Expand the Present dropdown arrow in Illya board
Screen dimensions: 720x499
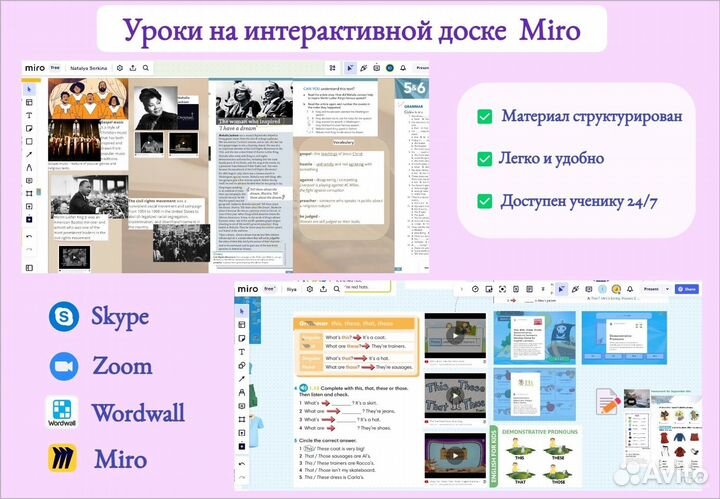click(667, 289)
